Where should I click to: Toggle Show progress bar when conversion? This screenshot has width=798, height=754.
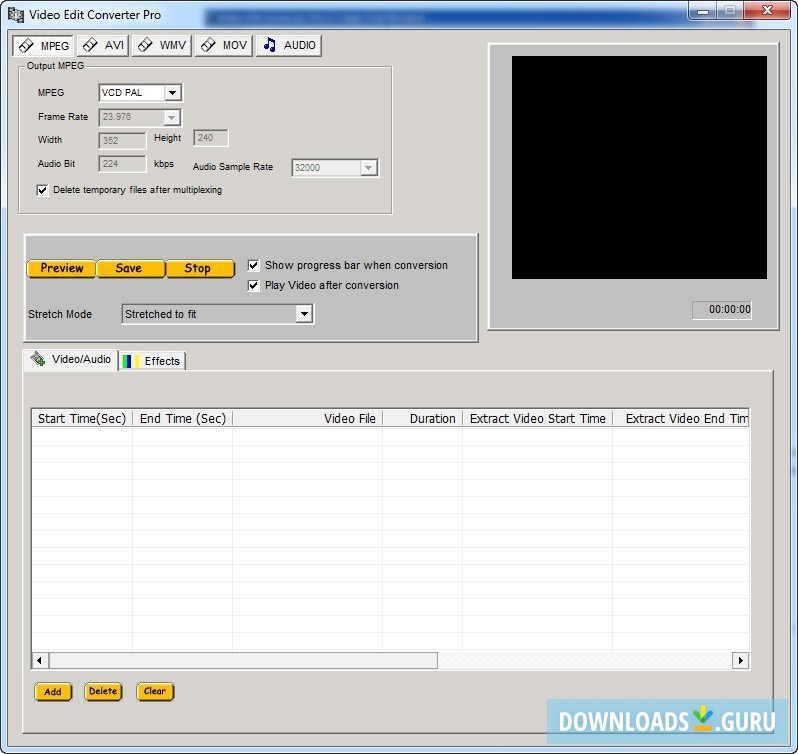coord(253,265)
